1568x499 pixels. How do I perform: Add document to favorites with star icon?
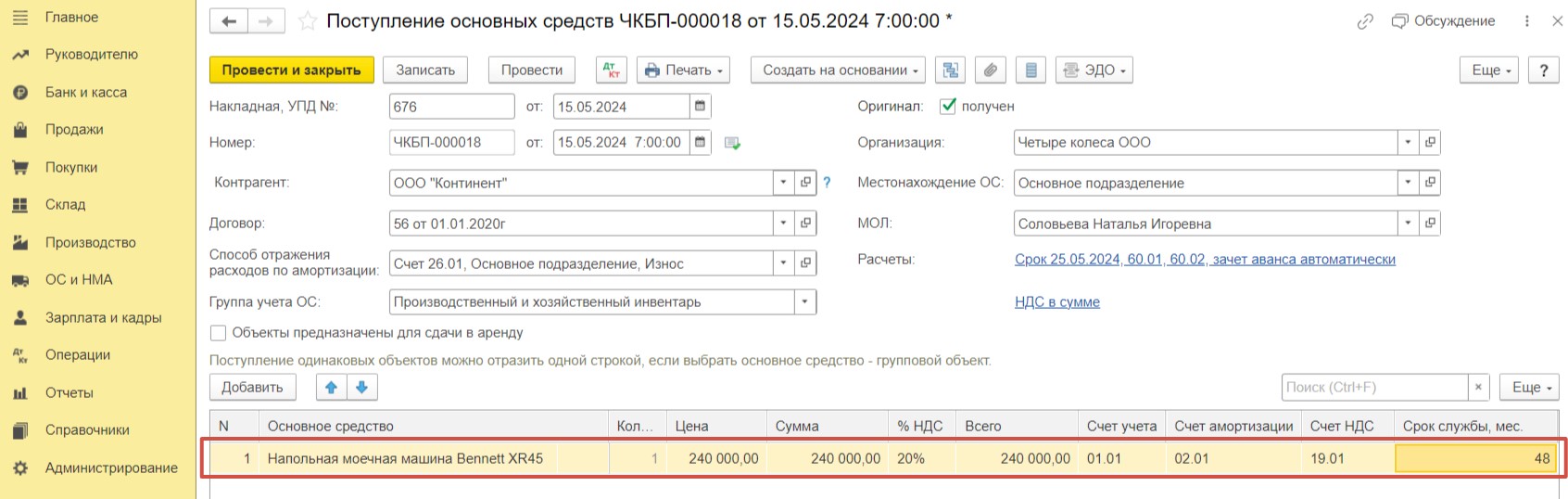[x=308, y=20]
